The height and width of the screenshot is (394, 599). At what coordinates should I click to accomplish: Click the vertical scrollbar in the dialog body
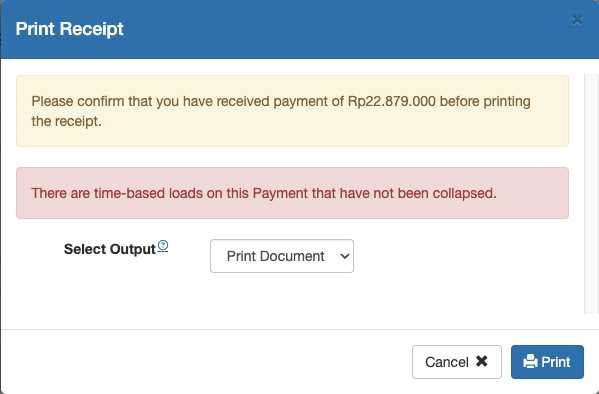click(591, 194)
